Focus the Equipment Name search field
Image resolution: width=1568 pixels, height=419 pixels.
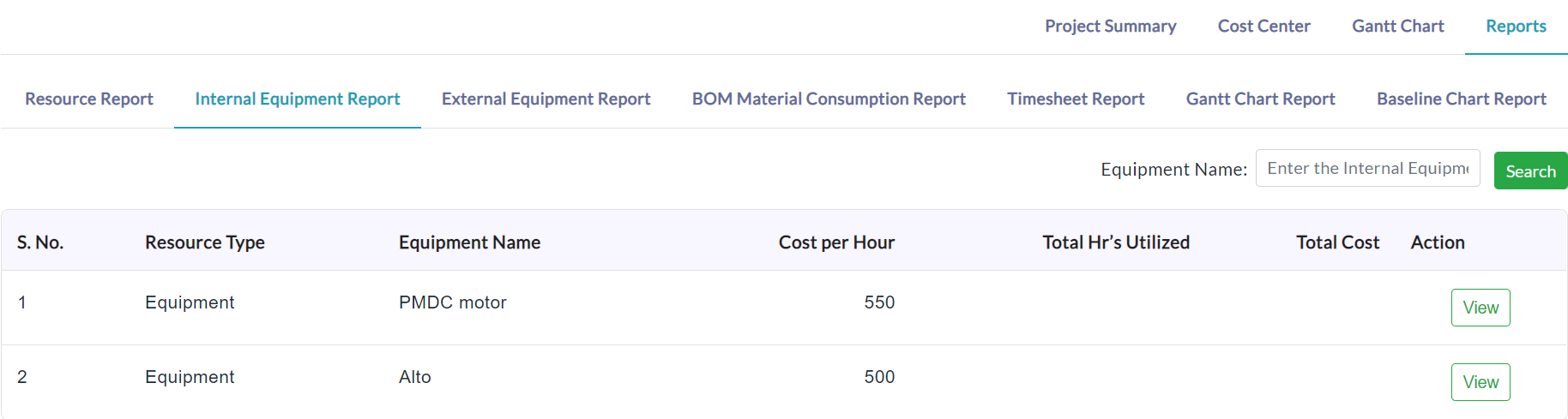coord(1367,168)
